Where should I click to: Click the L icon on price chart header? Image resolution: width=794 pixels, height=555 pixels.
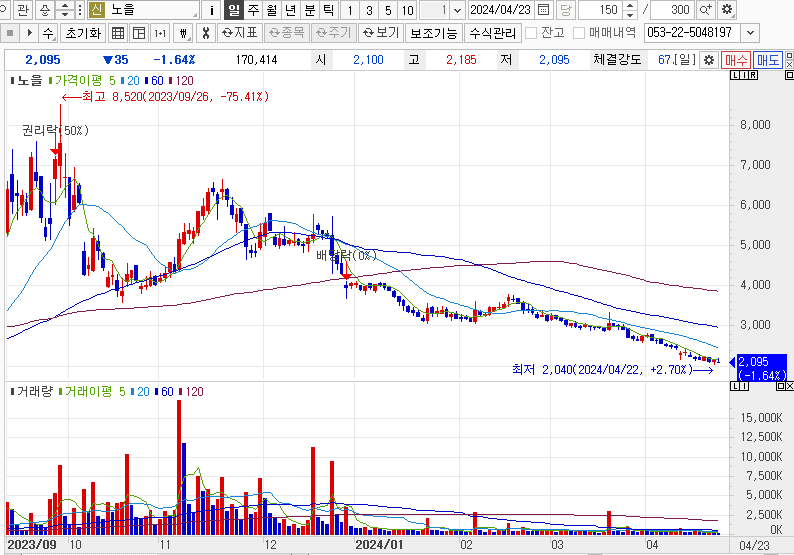[x=735, y=75]
